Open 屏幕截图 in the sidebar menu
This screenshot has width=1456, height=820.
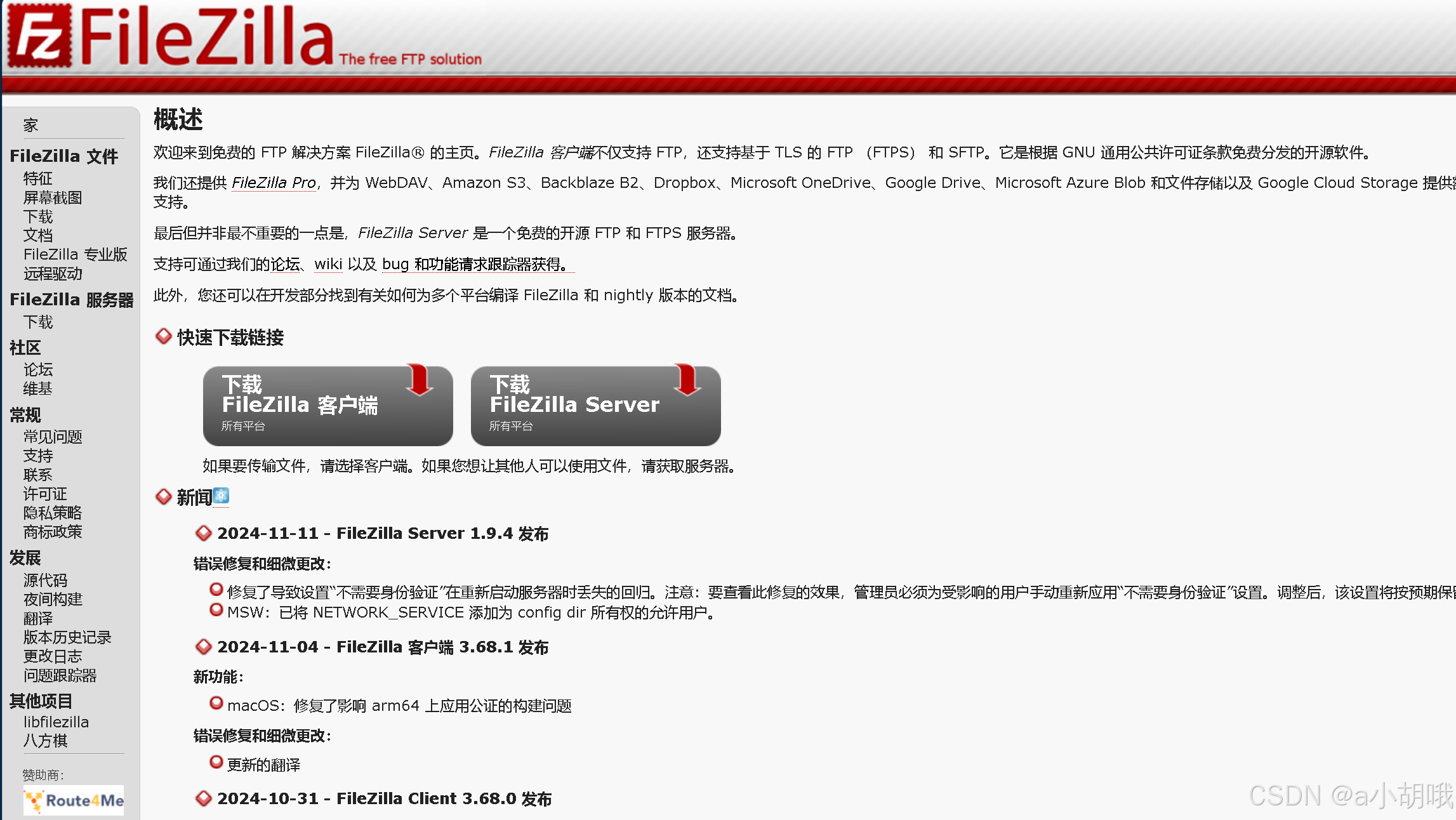click(53, 197)
